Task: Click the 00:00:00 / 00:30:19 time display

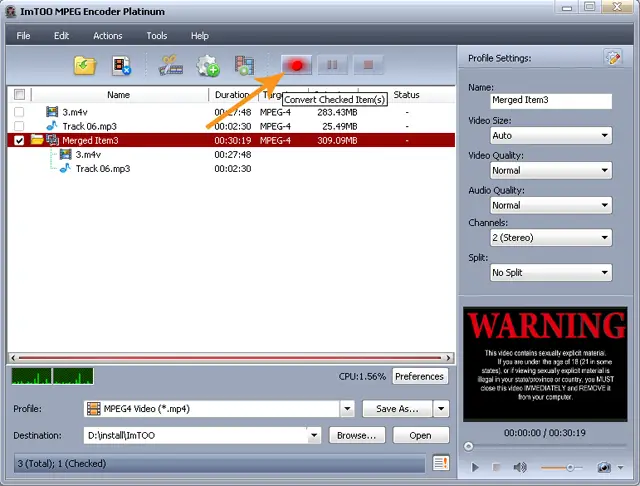Action: tap(544, 433)
